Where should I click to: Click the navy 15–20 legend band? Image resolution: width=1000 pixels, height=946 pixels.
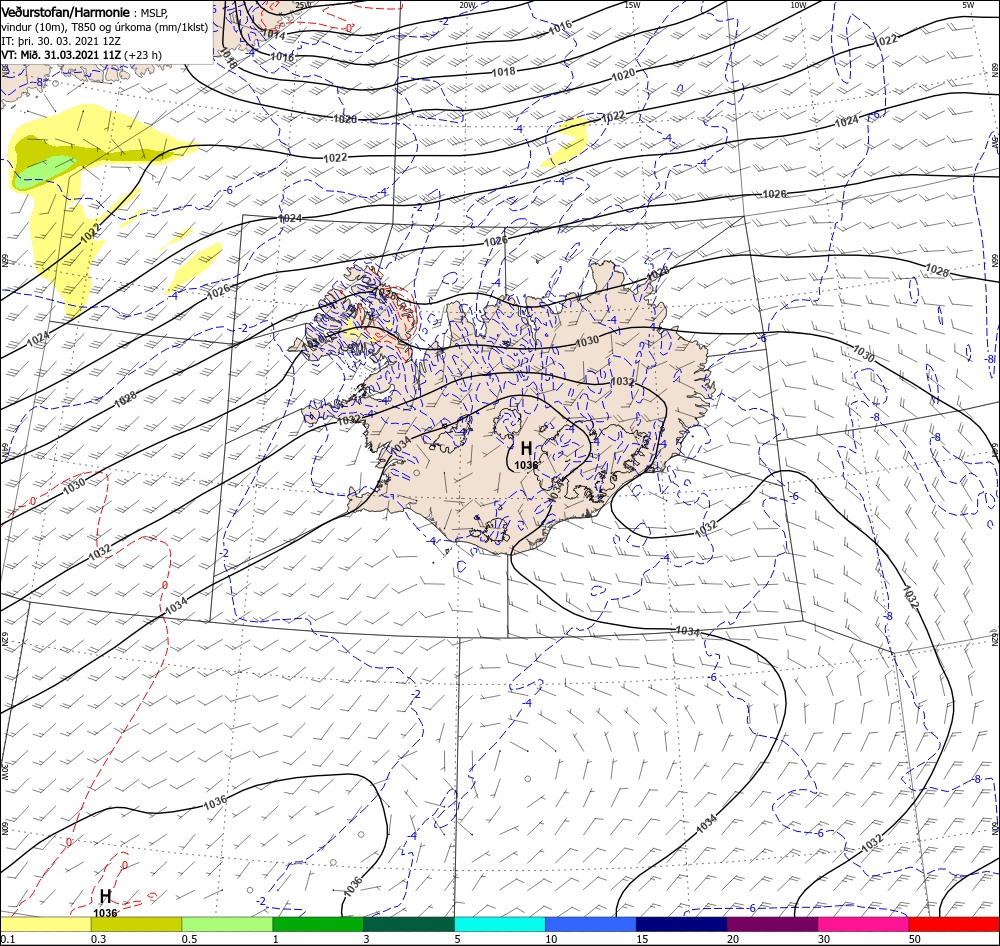coord(682,924)
